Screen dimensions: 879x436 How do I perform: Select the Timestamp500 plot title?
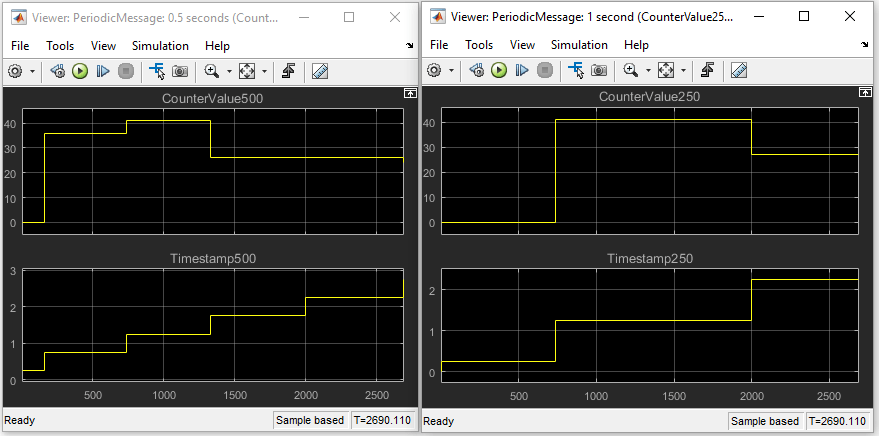pyautogui.click(x=212, y=258)
